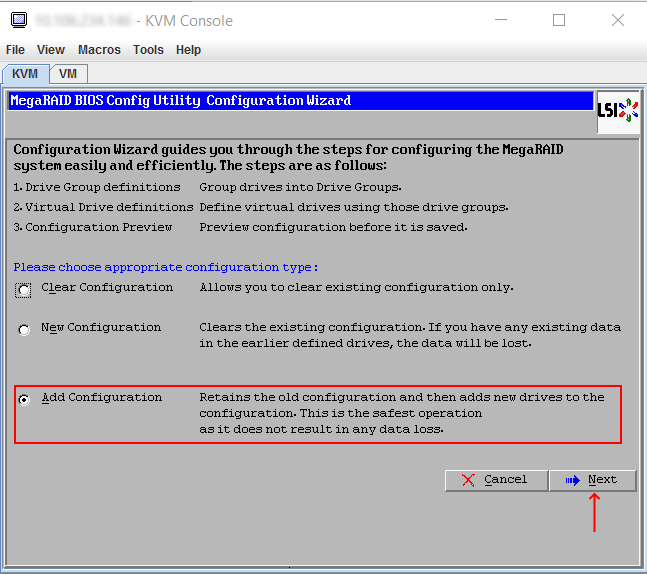Select the Clear Configuration radio button
Screen dimensions: 647x574
(24, 290)
